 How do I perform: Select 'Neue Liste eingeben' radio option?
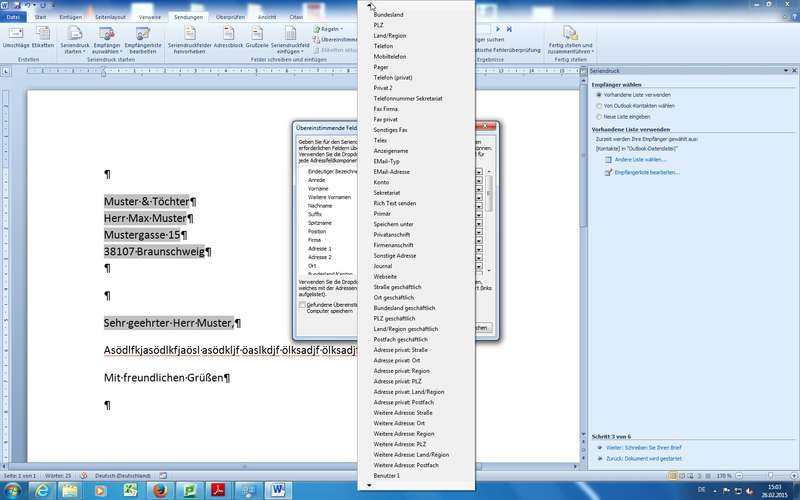click(x=599, y=117)
